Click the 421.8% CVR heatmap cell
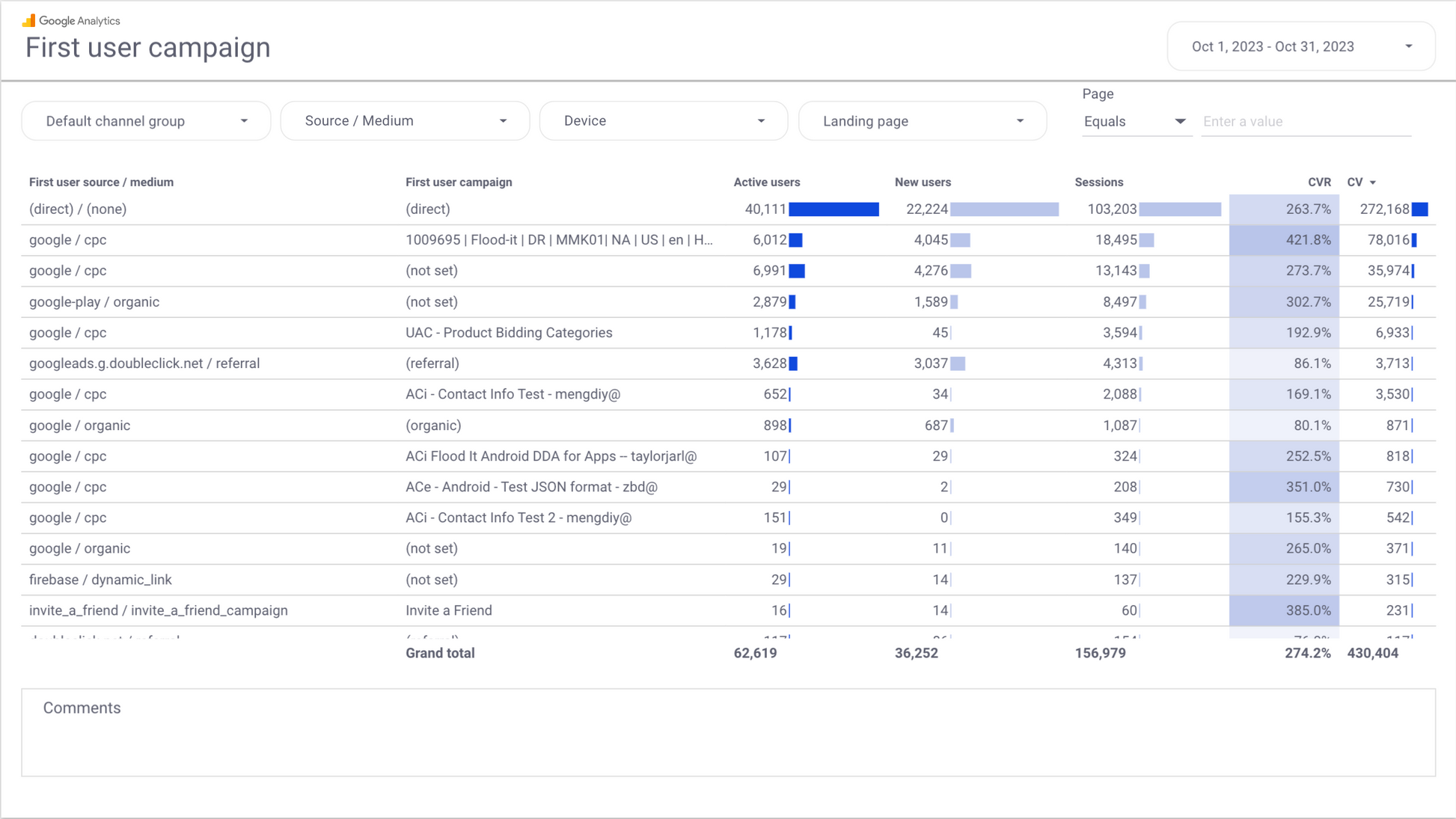The width and height of the screenshot is (1456, 819). click(x=1284, y=240)
